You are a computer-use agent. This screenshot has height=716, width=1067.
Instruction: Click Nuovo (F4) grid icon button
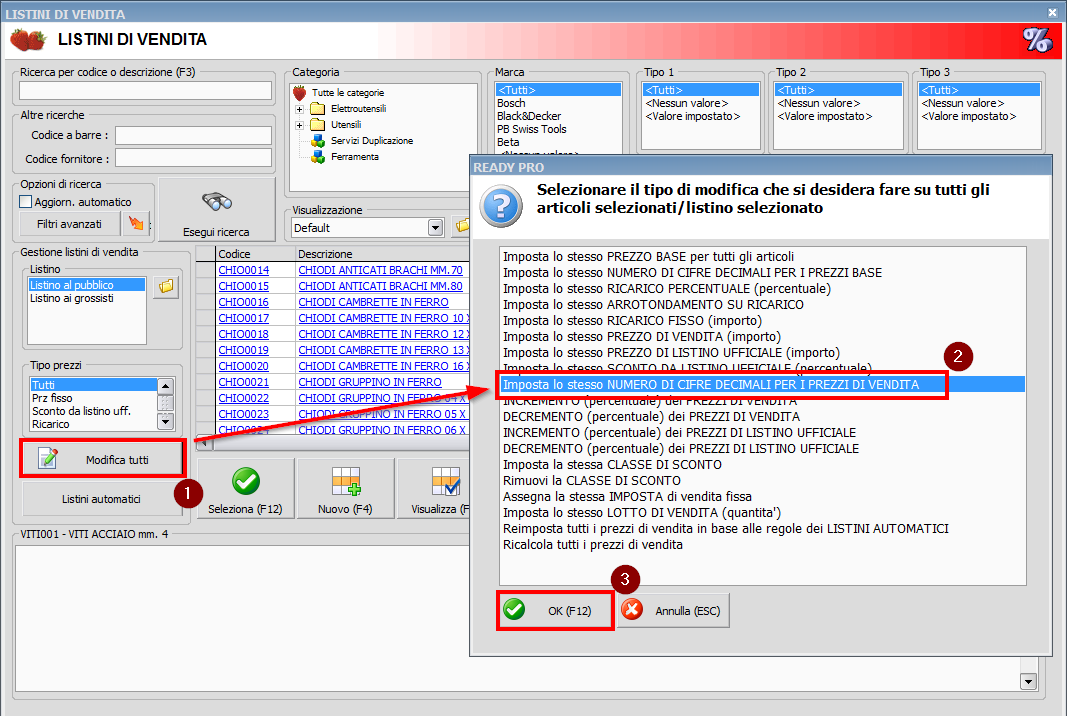[346, 489]
